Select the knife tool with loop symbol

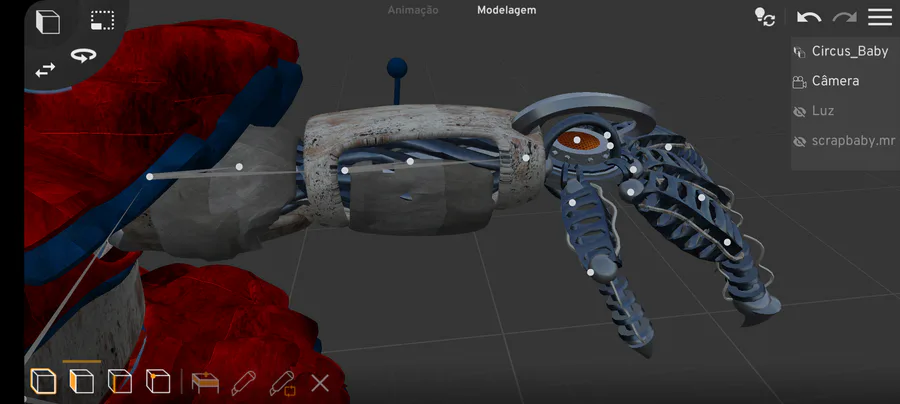282,383
